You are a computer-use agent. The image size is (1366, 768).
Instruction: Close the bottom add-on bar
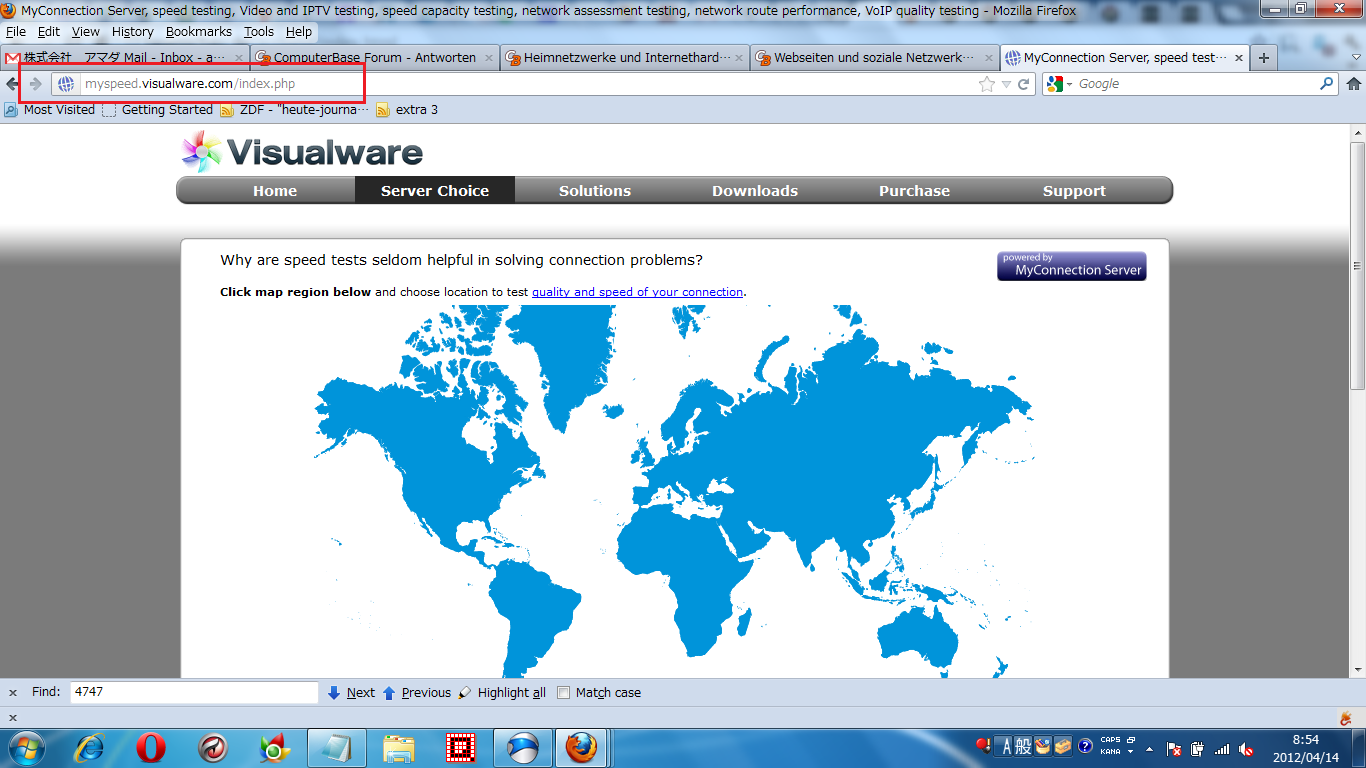pyautogui.click(x=13, y=718)
